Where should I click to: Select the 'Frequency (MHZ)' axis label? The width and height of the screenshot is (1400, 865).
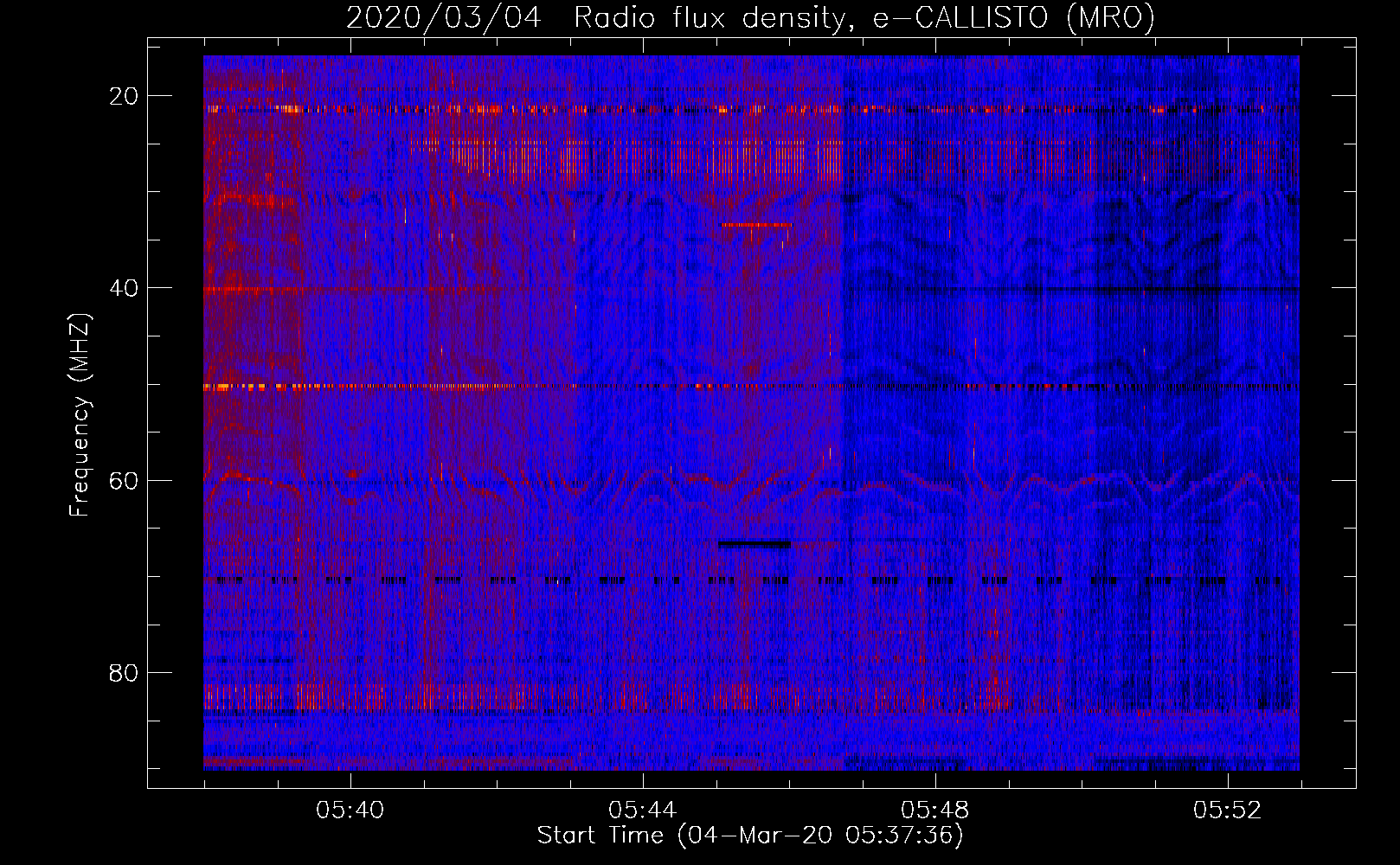coord(80,414)
